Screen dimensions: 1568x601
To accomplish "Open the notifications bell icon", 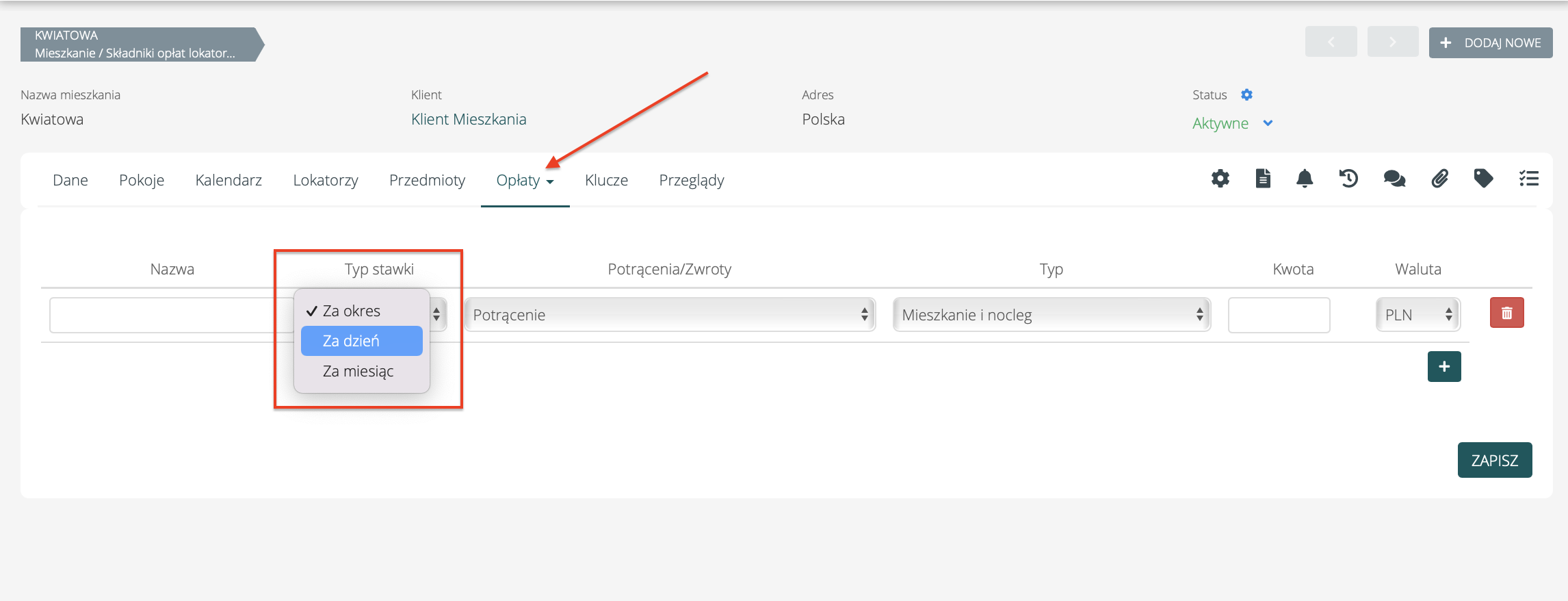I will point(1305,179).
